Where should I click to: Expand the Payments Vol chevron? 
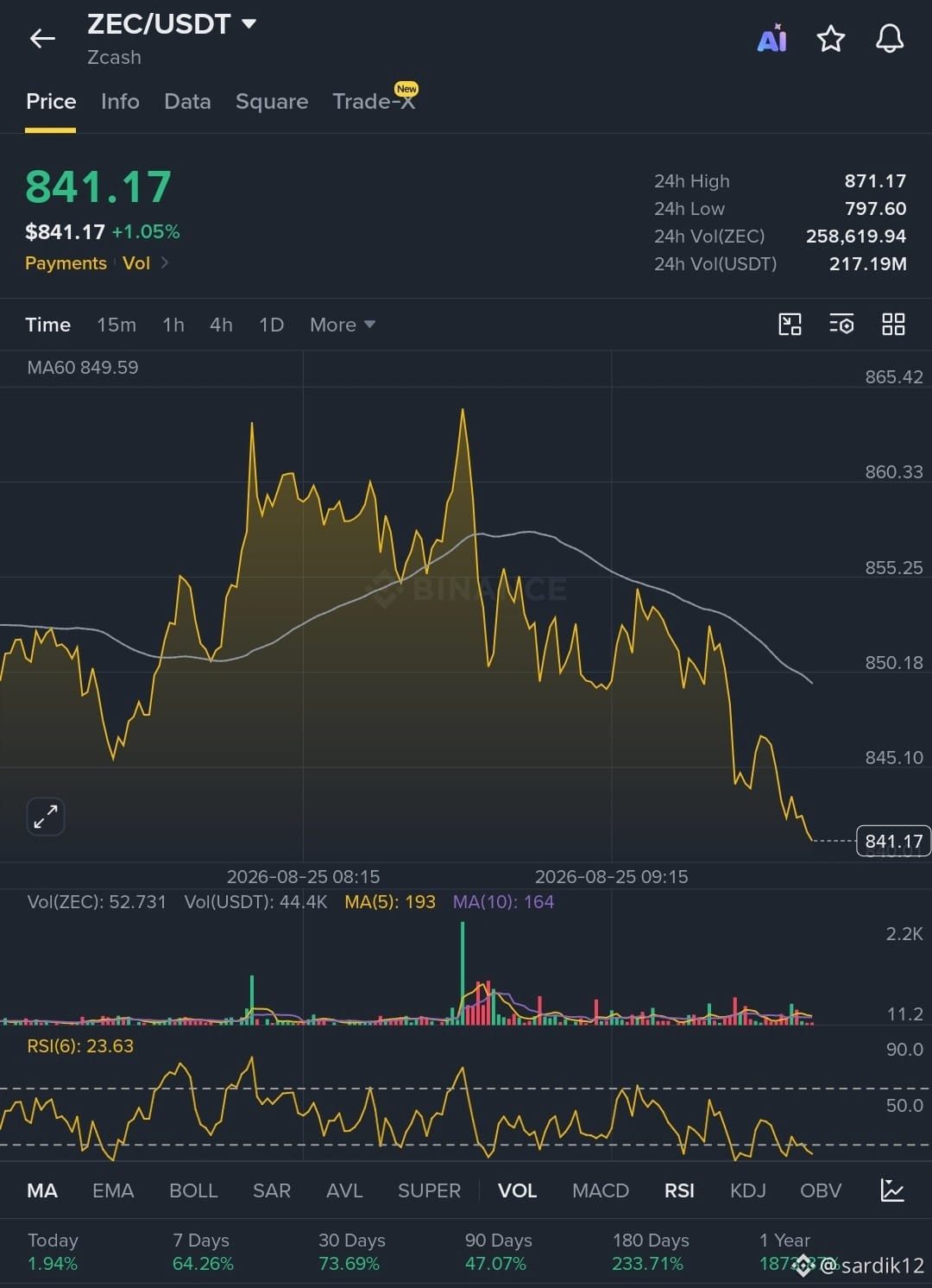point(165,262)
